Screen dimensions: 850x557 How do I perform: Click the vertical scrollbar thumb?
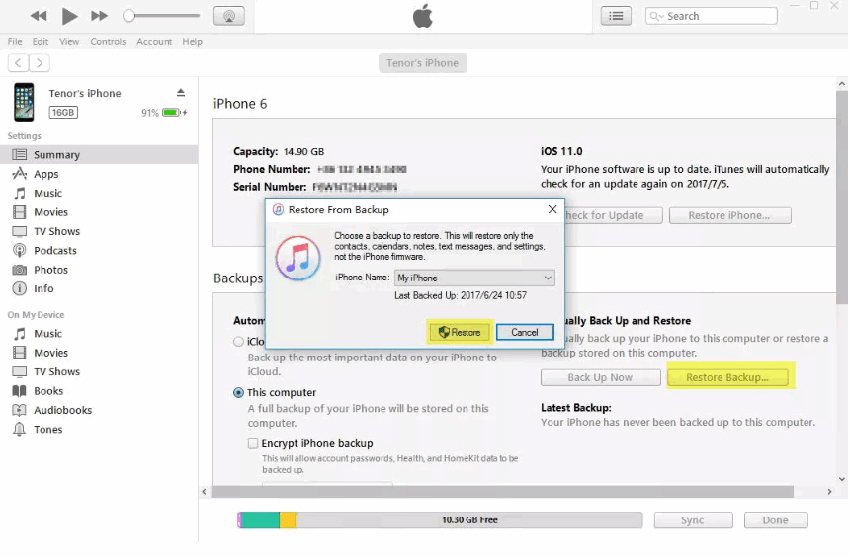[x=841, y=198]
